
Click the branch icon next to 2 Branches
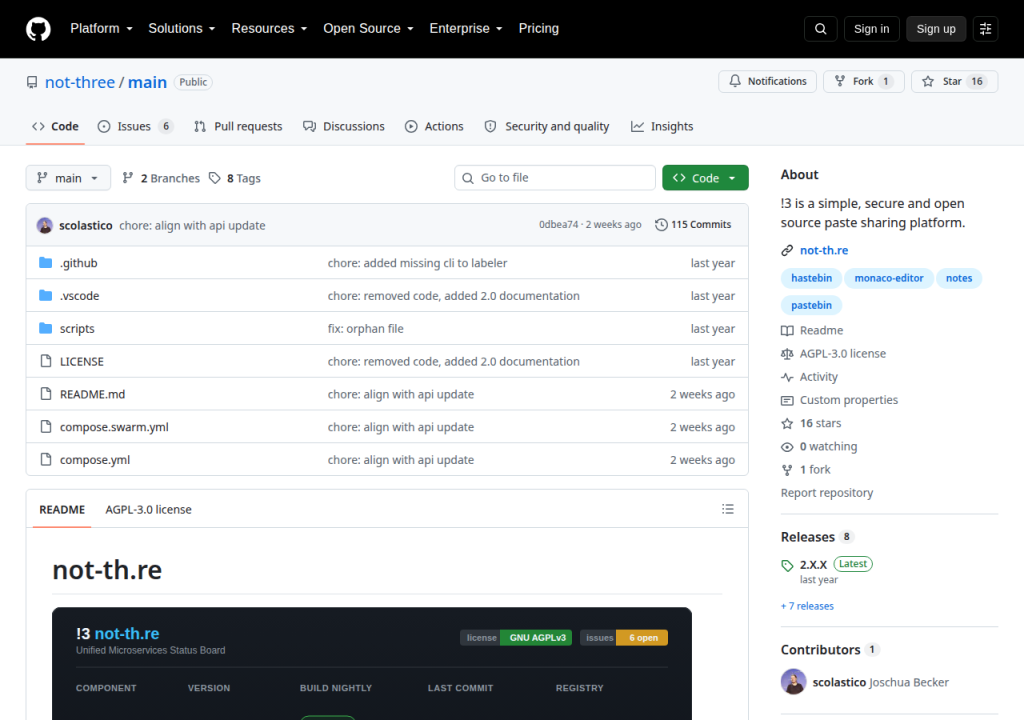click(128, 178)
